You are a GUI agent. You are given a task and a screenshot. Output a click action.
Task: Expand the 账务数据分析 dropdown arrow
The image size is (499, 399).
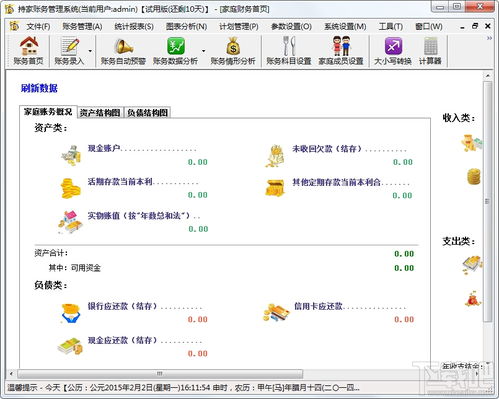coord(203,51)
